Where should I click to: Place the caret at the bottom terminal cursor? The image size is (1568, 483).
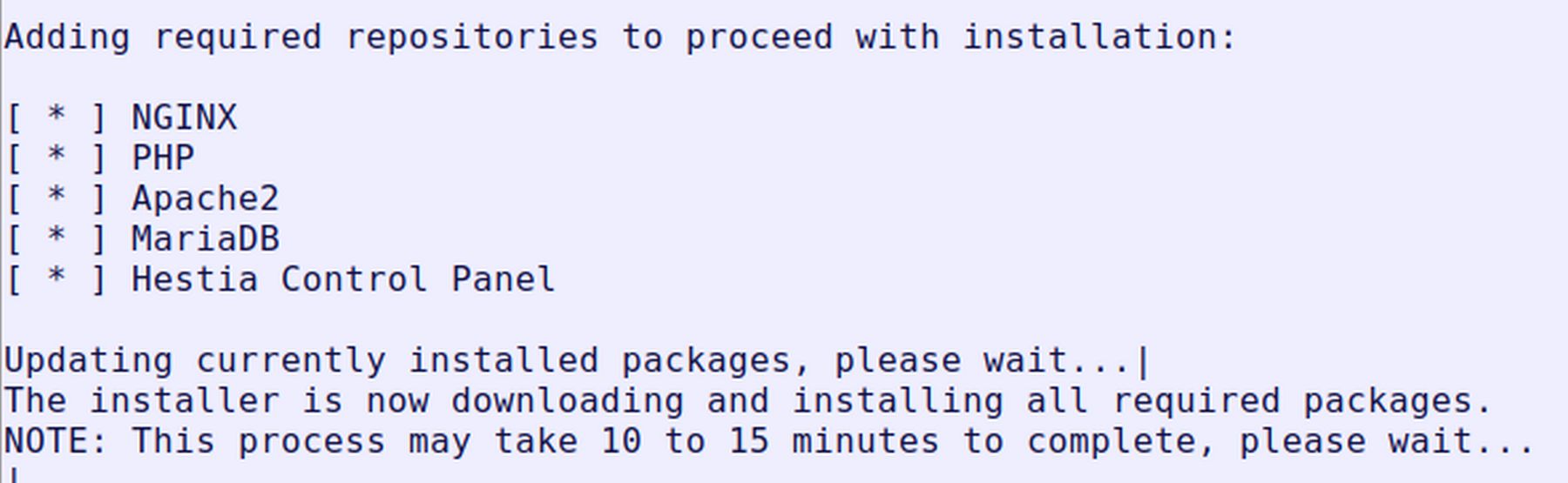click(12, 476)
